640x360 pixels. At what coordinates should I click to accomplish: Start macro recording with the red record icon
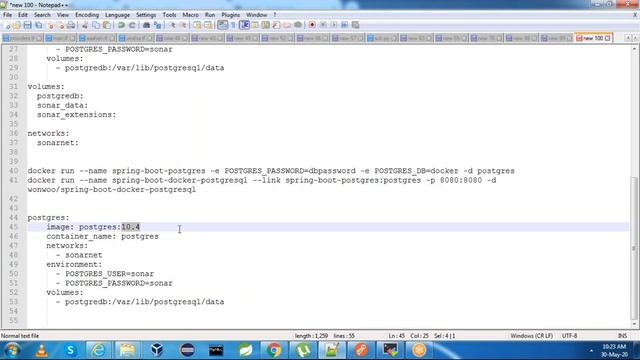coord(312,25)
